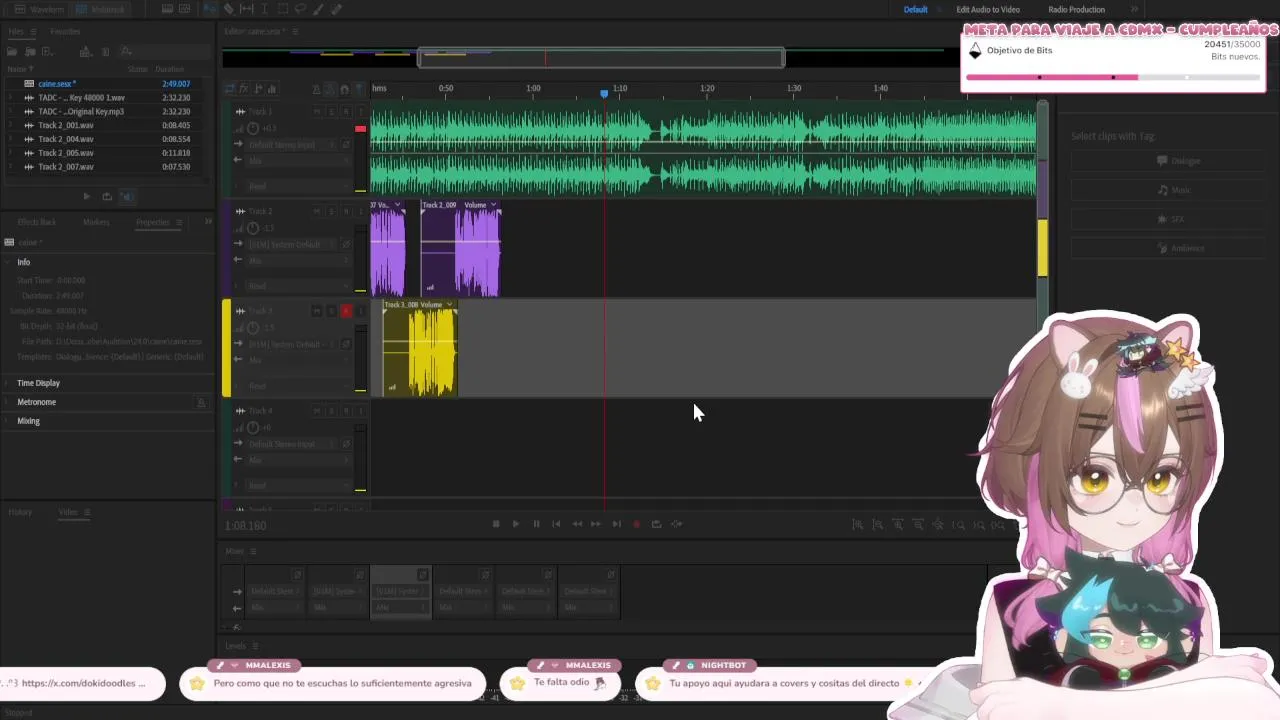Adjust the Track 3 volume knob
The width and height of the screenshot is (1280, 720).
(253, 327)
